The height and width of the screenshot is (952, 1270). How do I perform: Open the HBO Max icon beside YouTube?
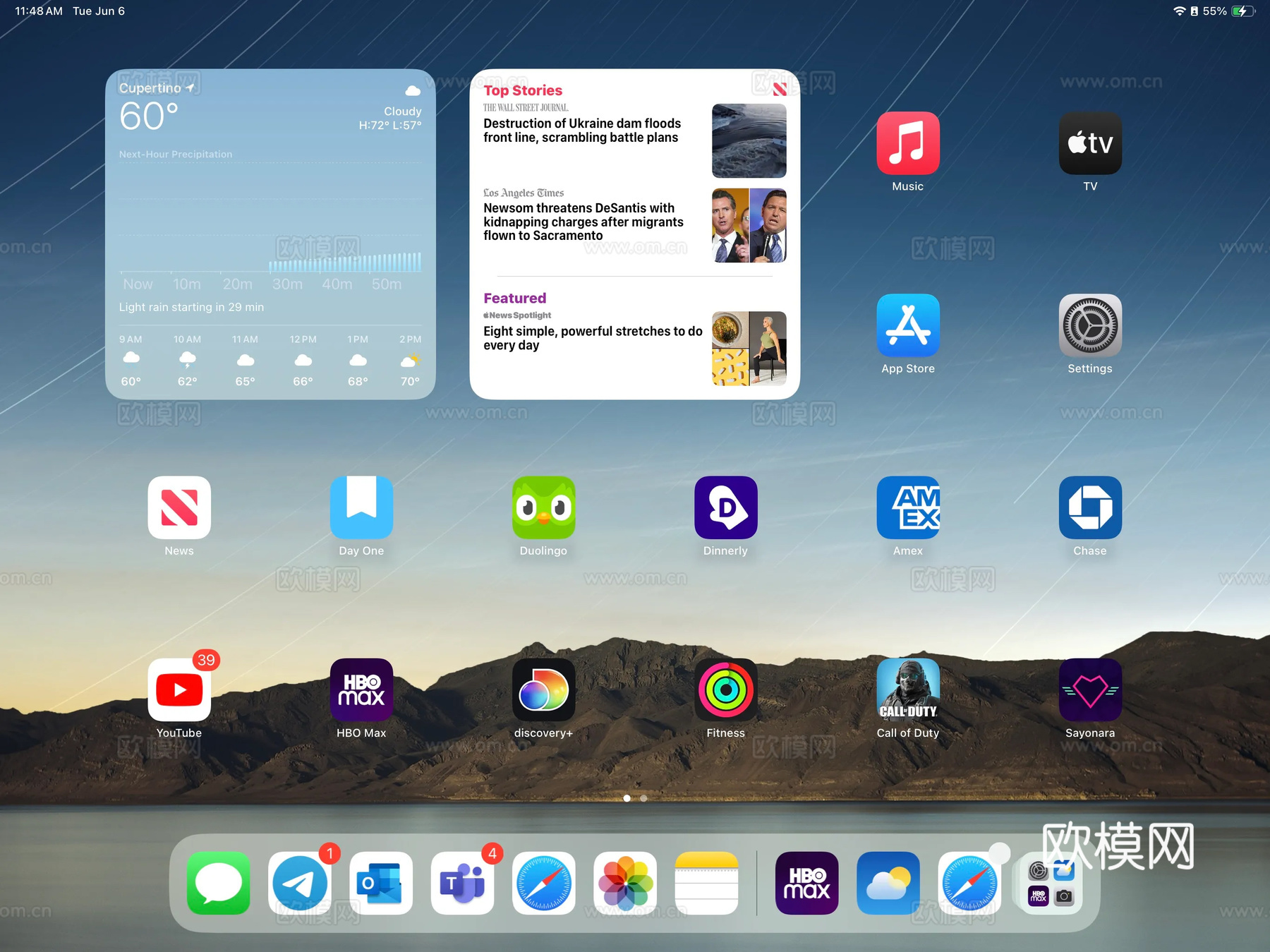[x=361, y=689]
